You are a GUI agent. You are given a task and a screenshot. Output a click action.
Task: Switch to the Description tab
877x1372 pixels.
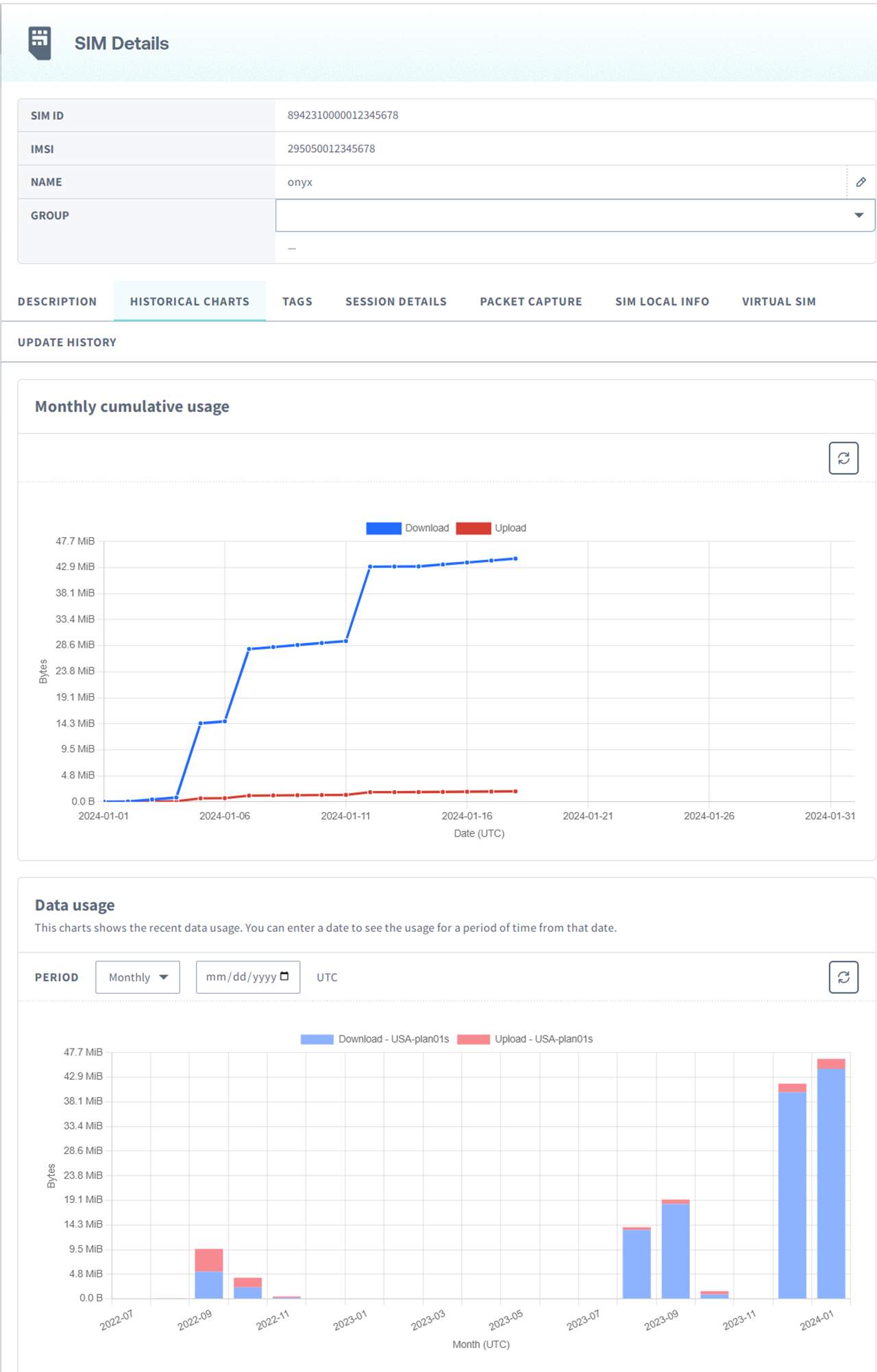[x=58, y=302]
